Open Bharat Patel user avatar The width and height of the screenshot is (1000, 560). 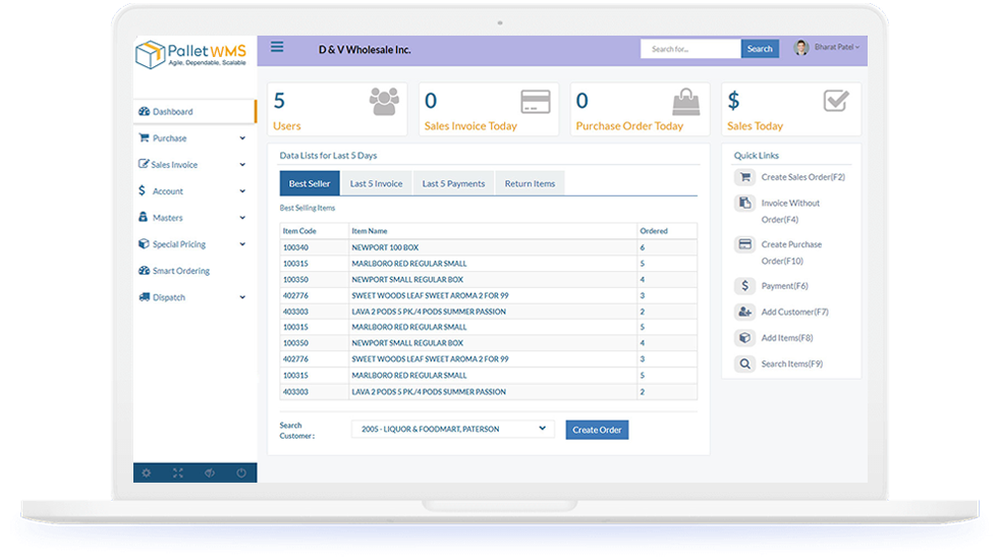tap(801, 47)
